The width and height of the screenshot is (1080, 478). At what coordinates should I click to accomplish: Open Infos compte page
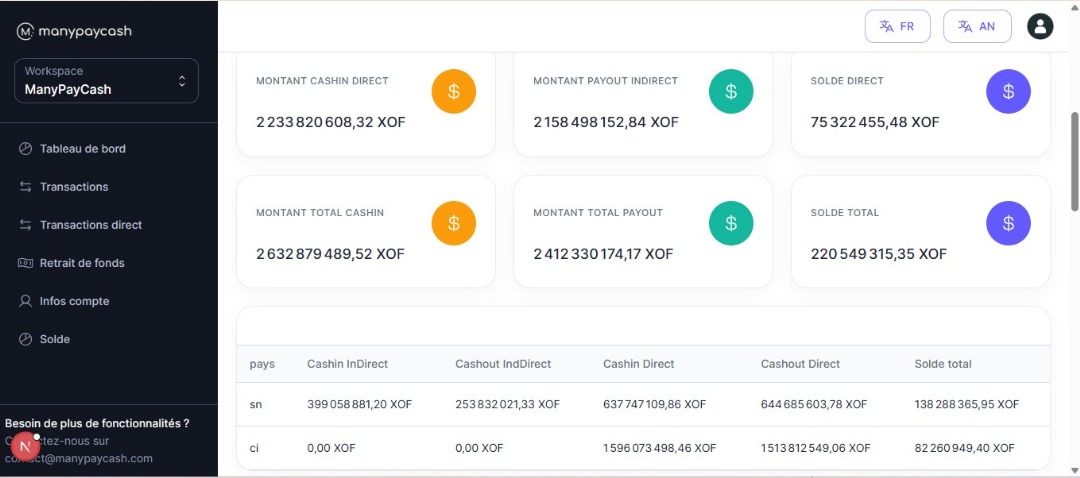74,301
